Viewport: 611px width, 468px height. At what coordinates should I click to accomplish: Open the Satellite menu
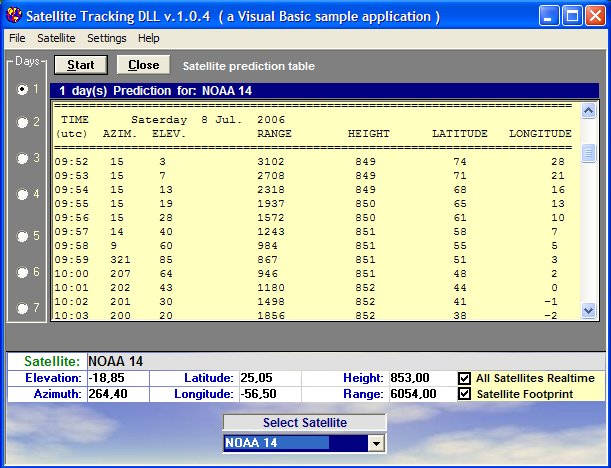pos(56,38)
